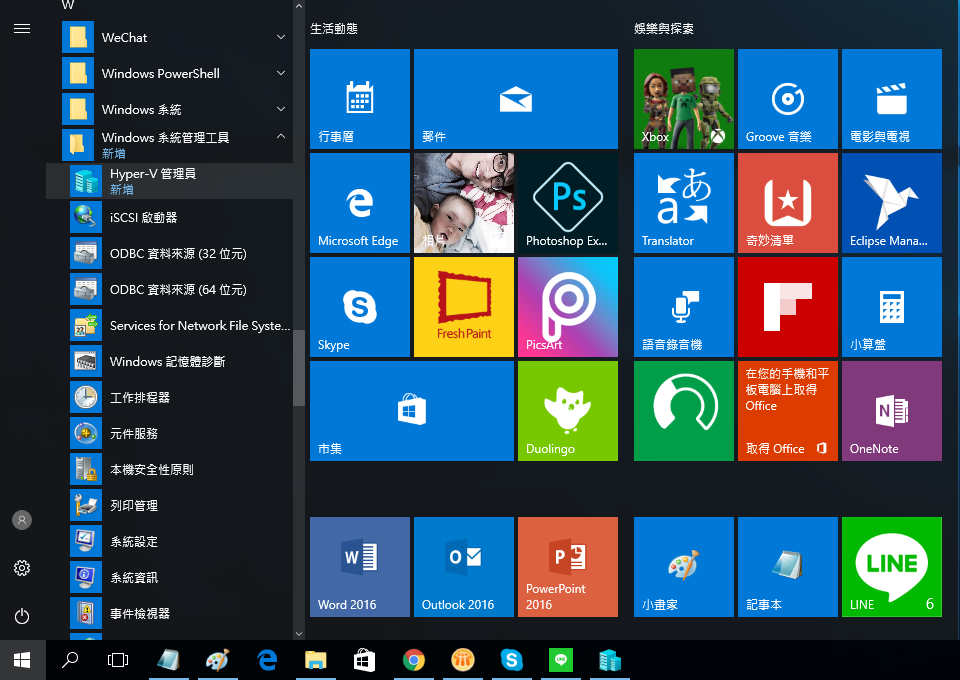Launch Eclipse Manager tile
This screenshot has height=680, width=960.
click(x=891, y=203)
